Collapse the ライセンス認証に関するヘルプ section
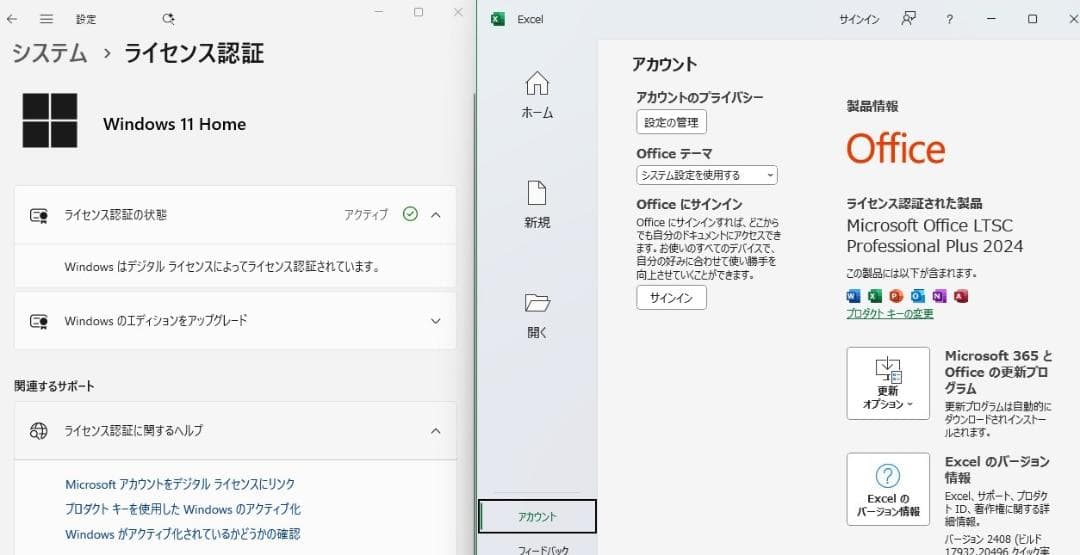This screenshot has height=555, width=1080. tap(435, 431)
